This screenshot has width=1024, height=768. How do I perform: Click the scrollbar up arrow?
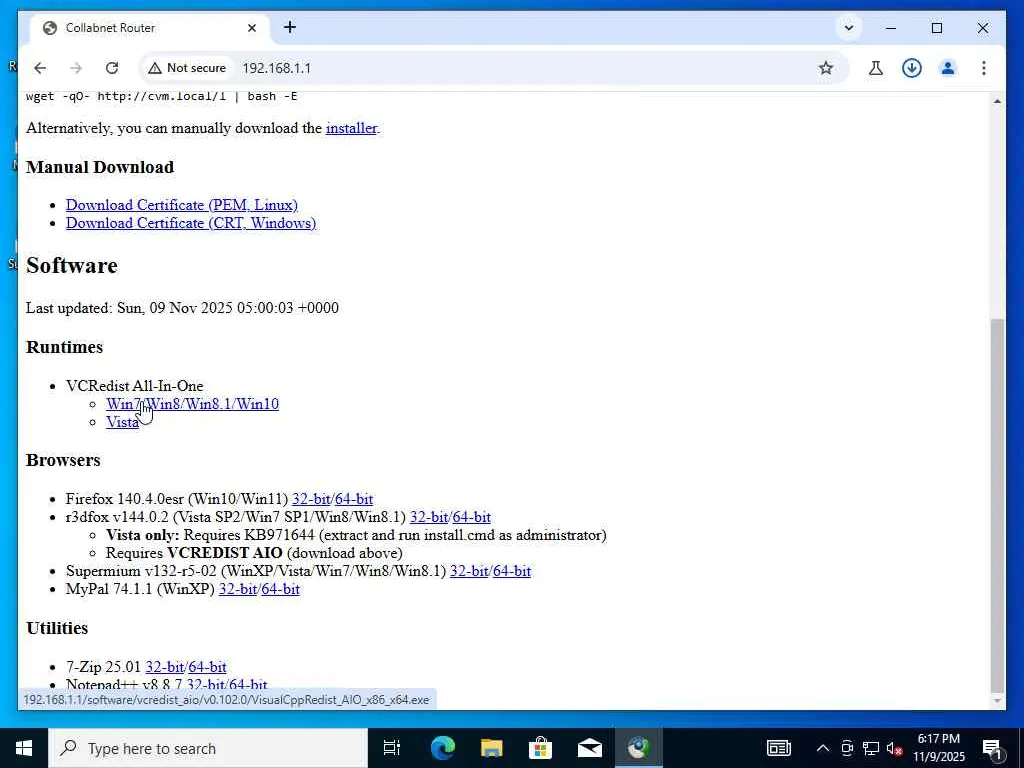click(997, 101)
